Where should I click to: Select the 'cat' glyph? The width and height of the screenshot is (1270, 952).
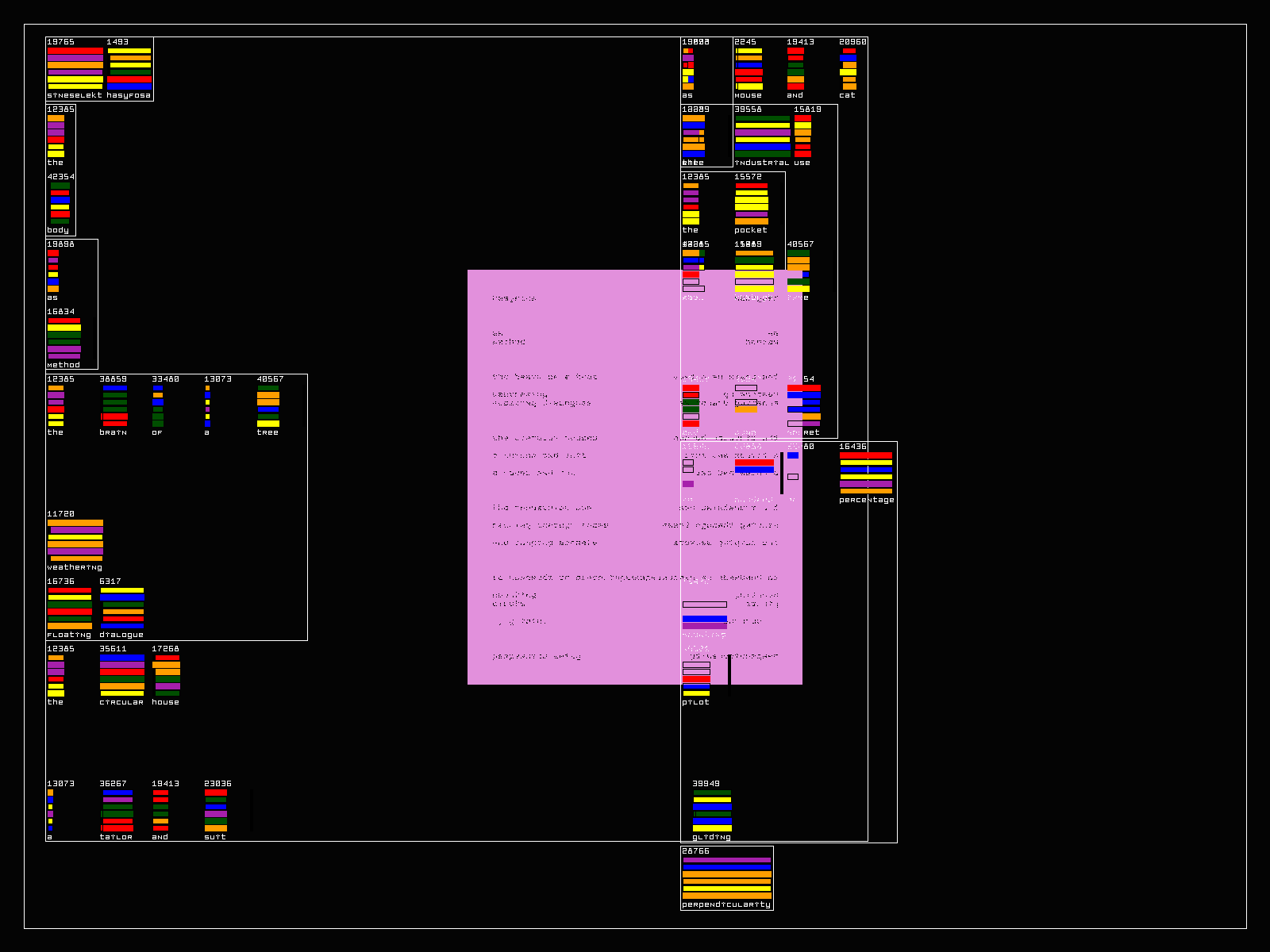pyautogui.click(x=849, y=68)
